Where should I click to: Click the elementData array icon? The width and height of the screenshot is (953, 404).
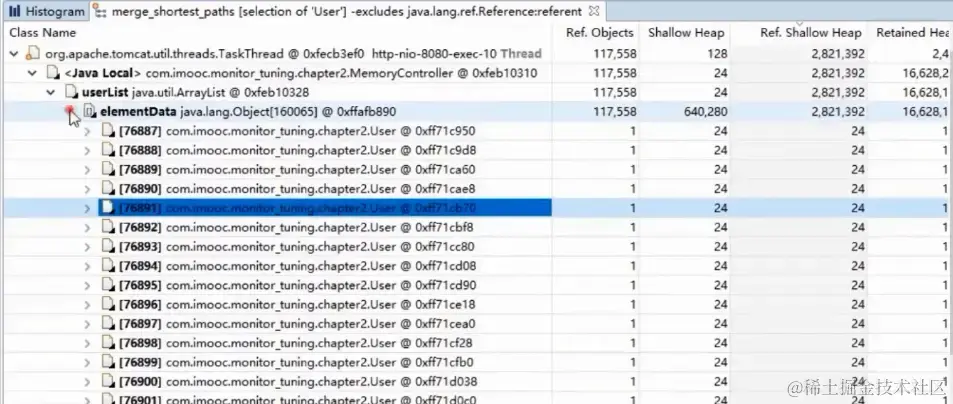[90, 112]
